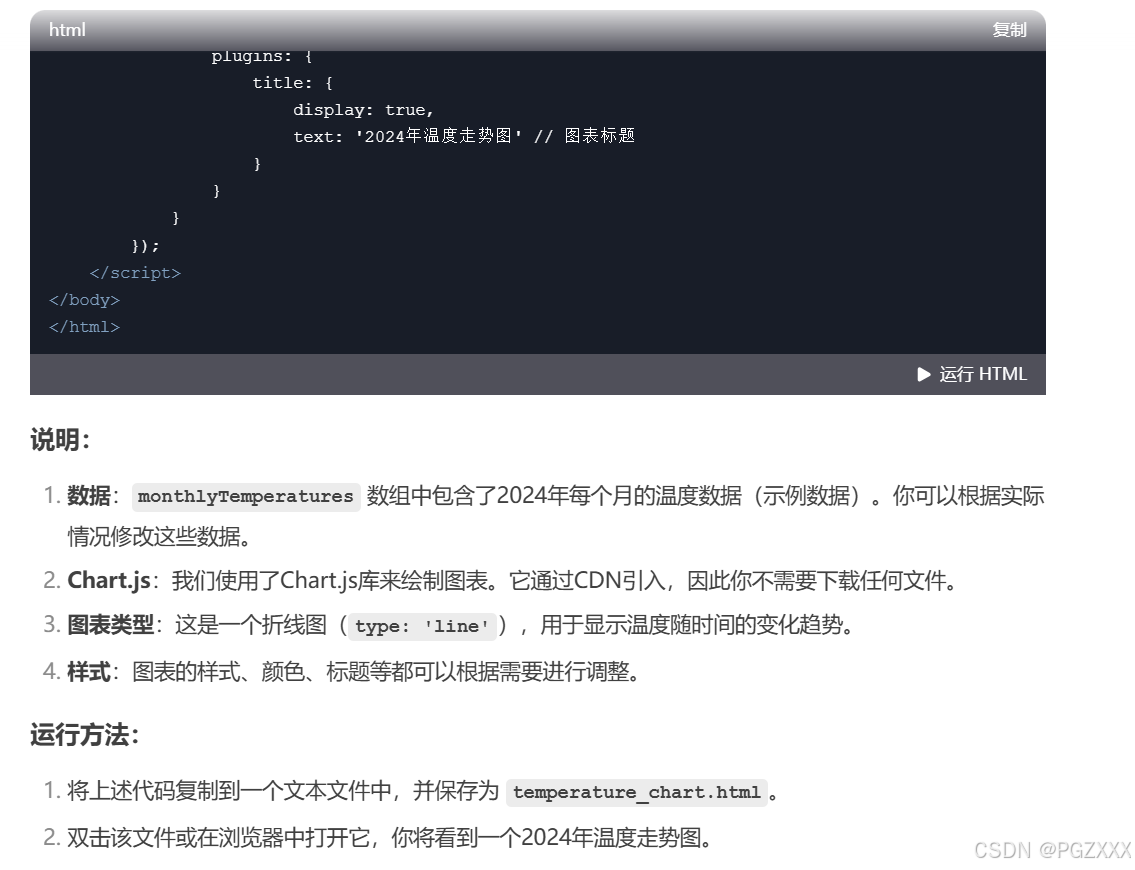Click the closing </body> tag line
The height and width of the screenshot is (870, 1135).
tap(84, 300)
